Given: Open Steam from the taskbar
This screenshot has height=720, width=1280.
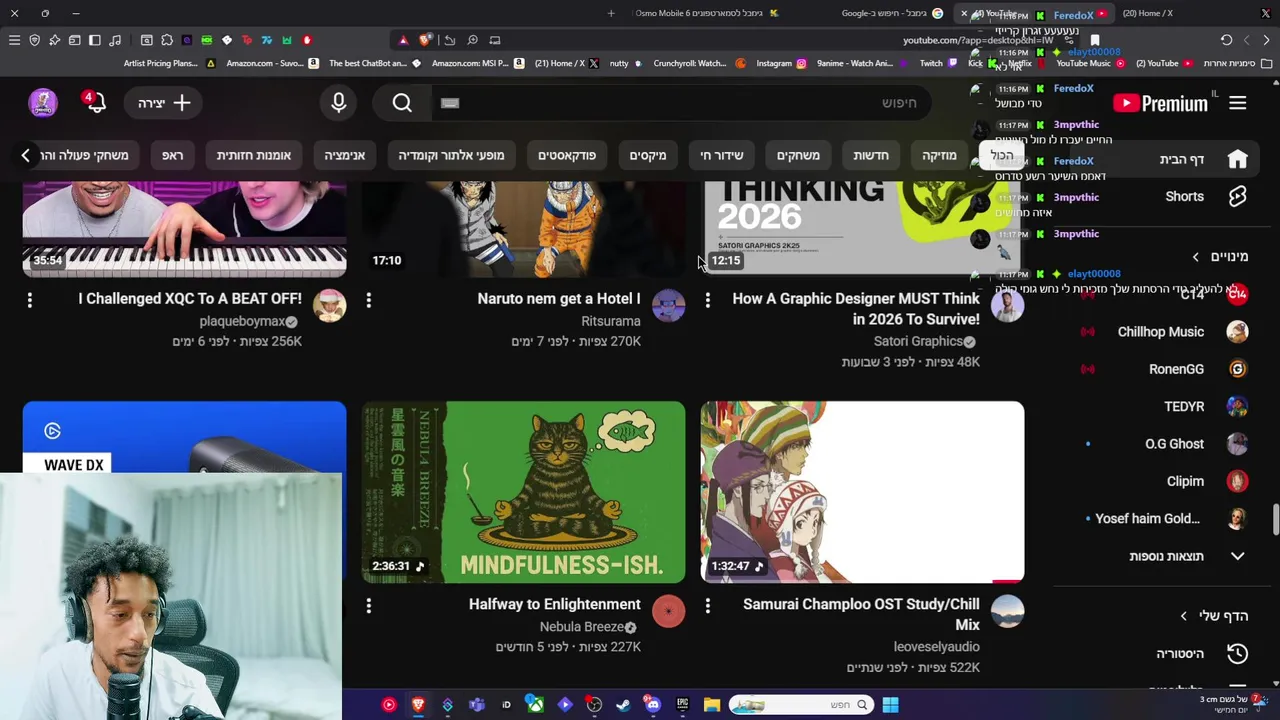Looking at the screenshot, I should click(623, 705).
